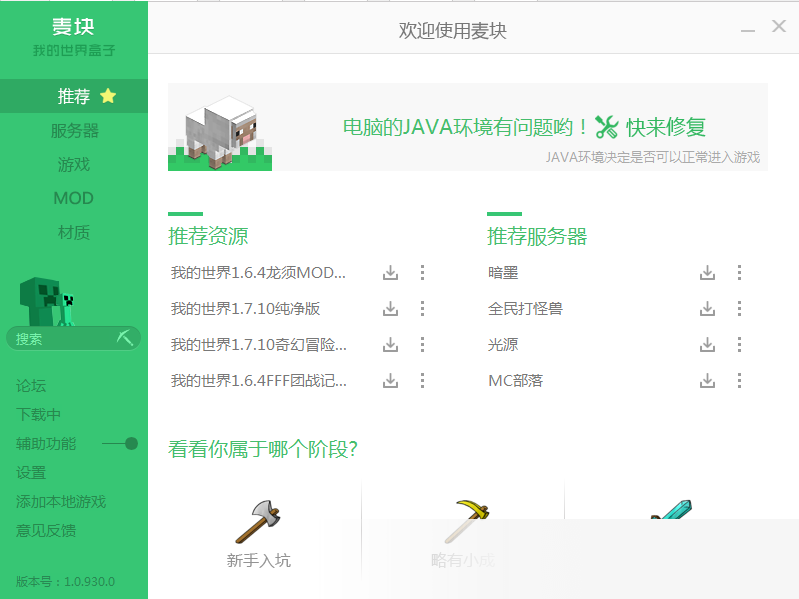Click 添加本地游戏 to add local game
799x599 pixels.
tap(61, 502)
